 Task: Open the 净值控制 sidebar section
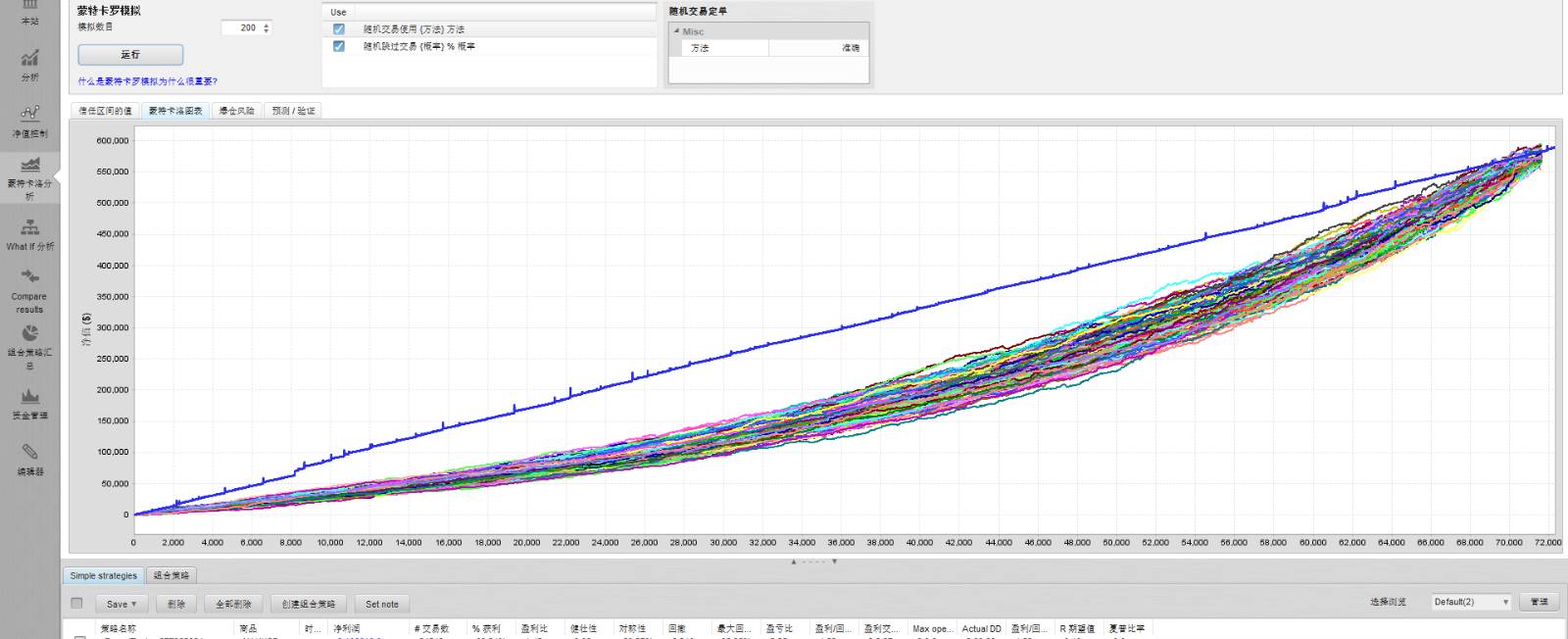pyautogui.click(x=29, y=122)
